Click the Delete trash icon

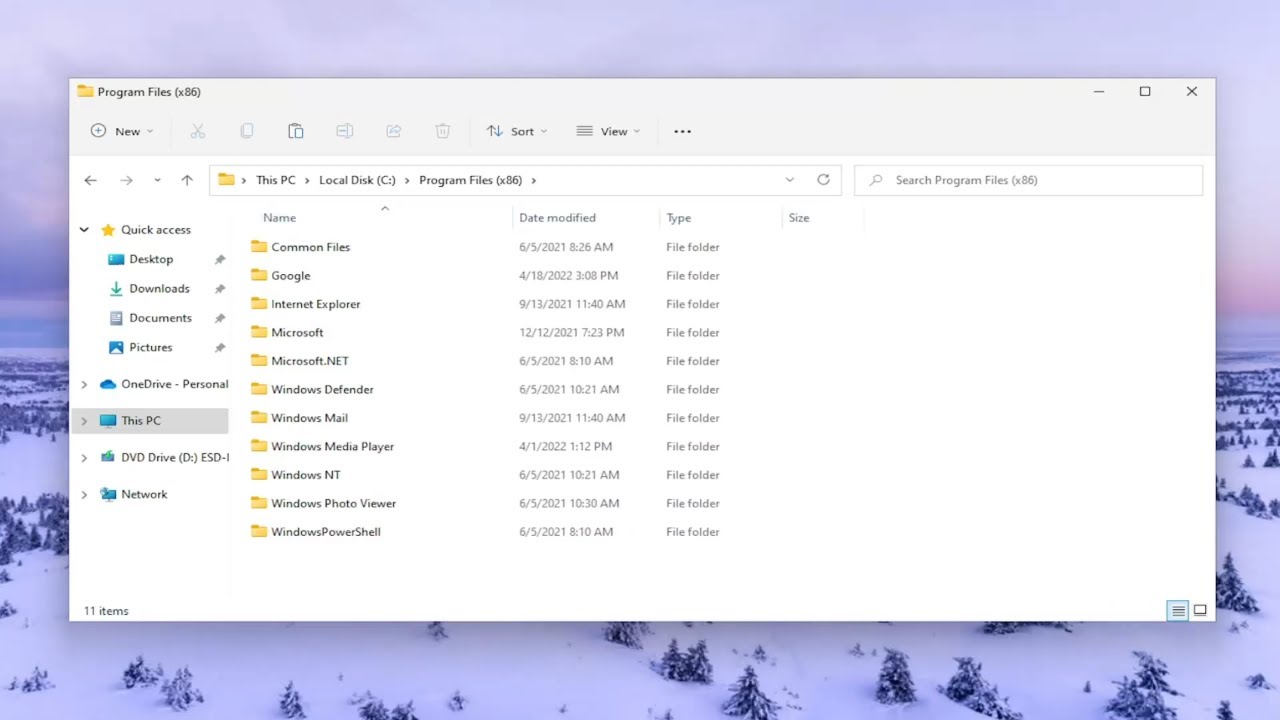[443, 131]
